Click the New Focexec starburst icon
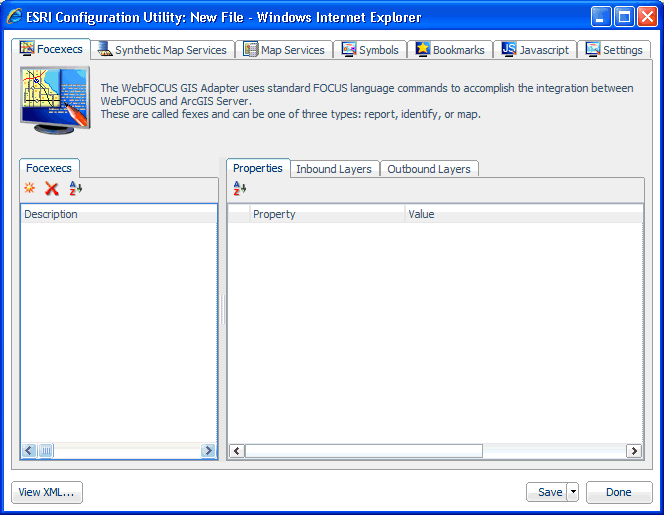664x515 pixels. (x=30, y=188)
